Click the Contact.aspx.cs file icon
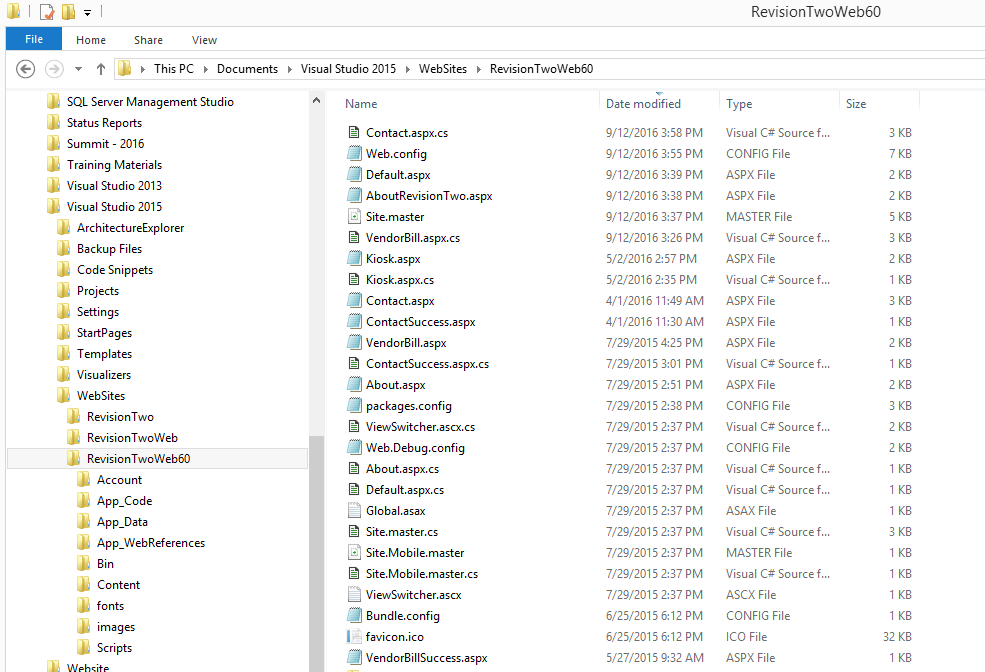Screen dimensions: 985x672 [x=354, y=133]
